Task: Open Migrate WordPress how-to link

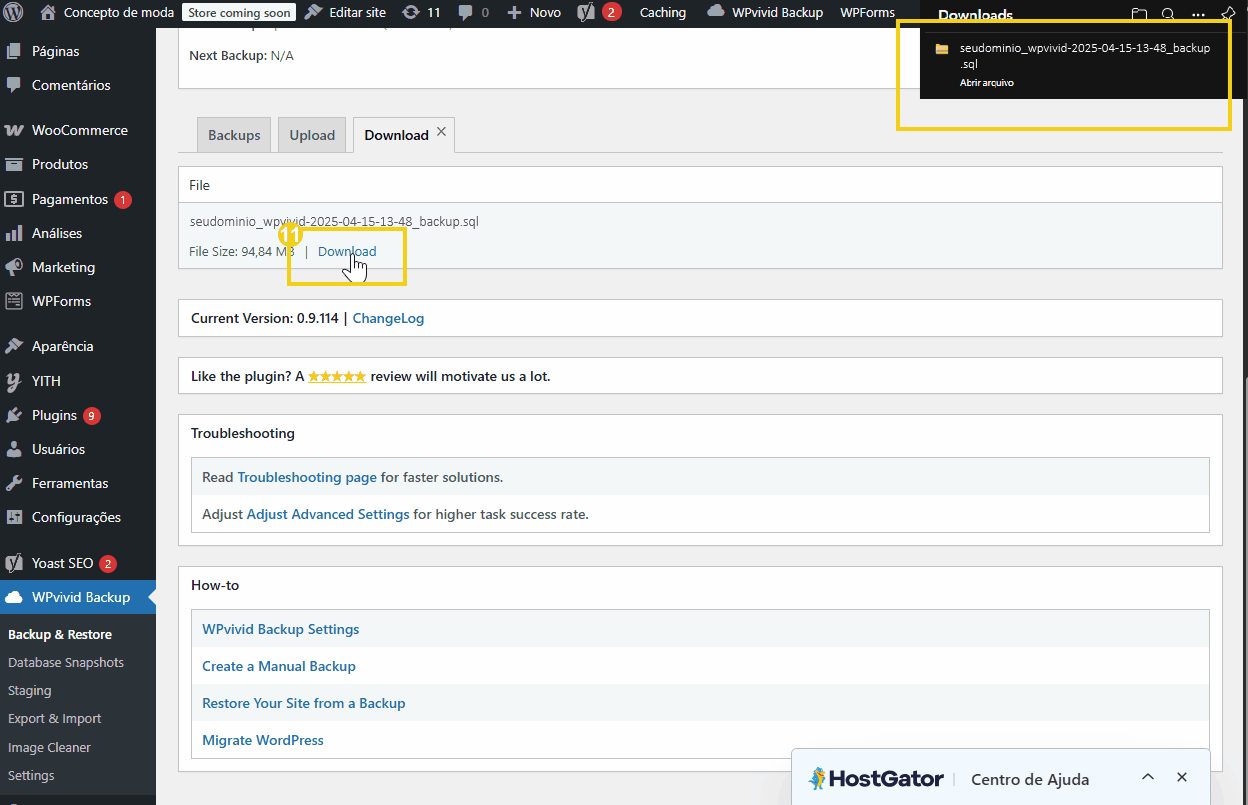Action: [263, 740]
